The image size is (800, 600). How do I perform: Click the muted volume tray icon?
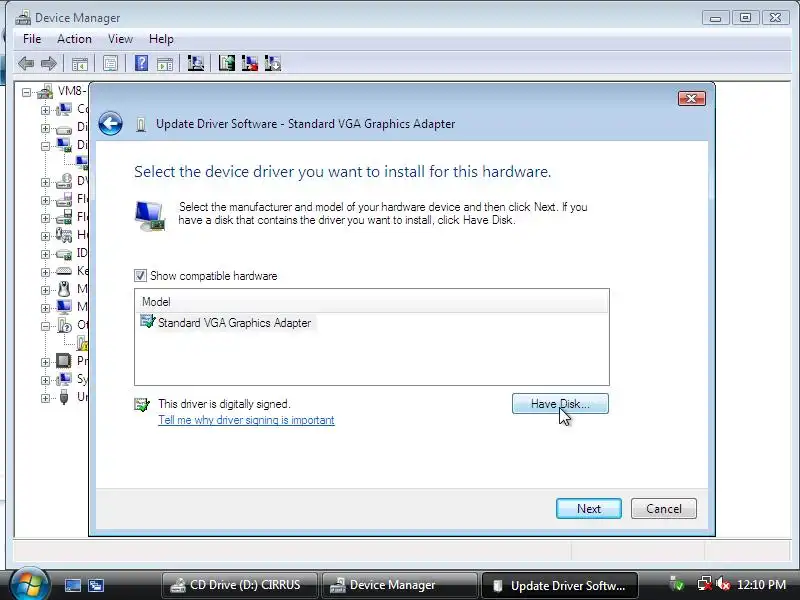point(723,584)
